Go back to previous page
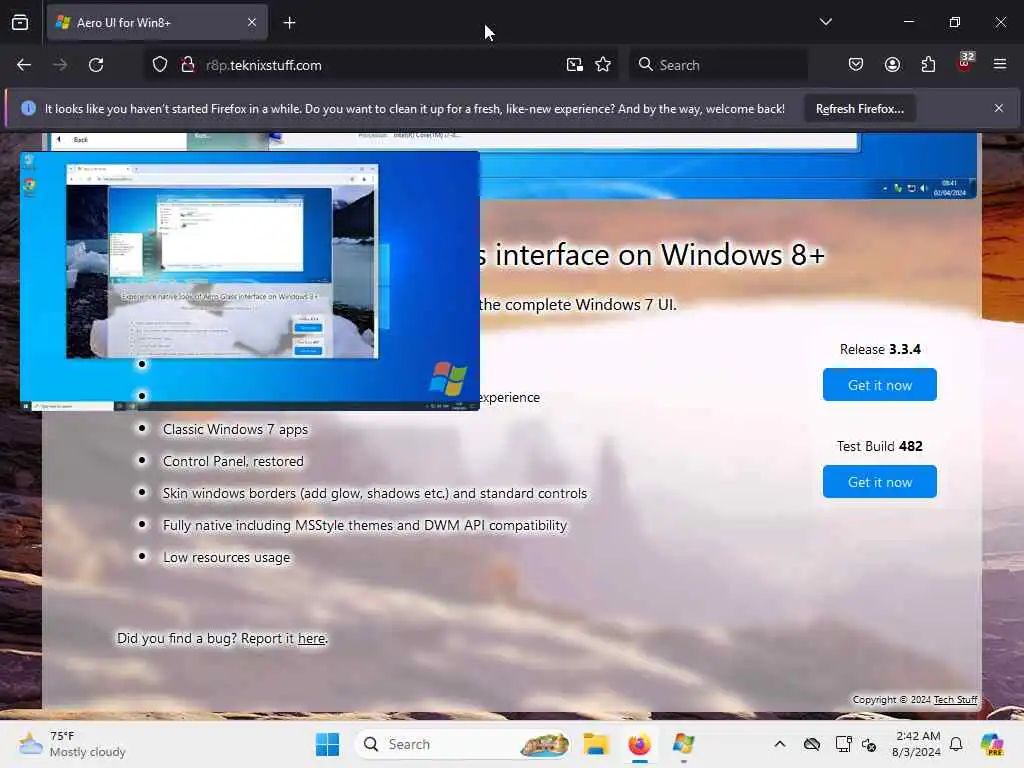1024x768 pixels. tap(24, 65)
